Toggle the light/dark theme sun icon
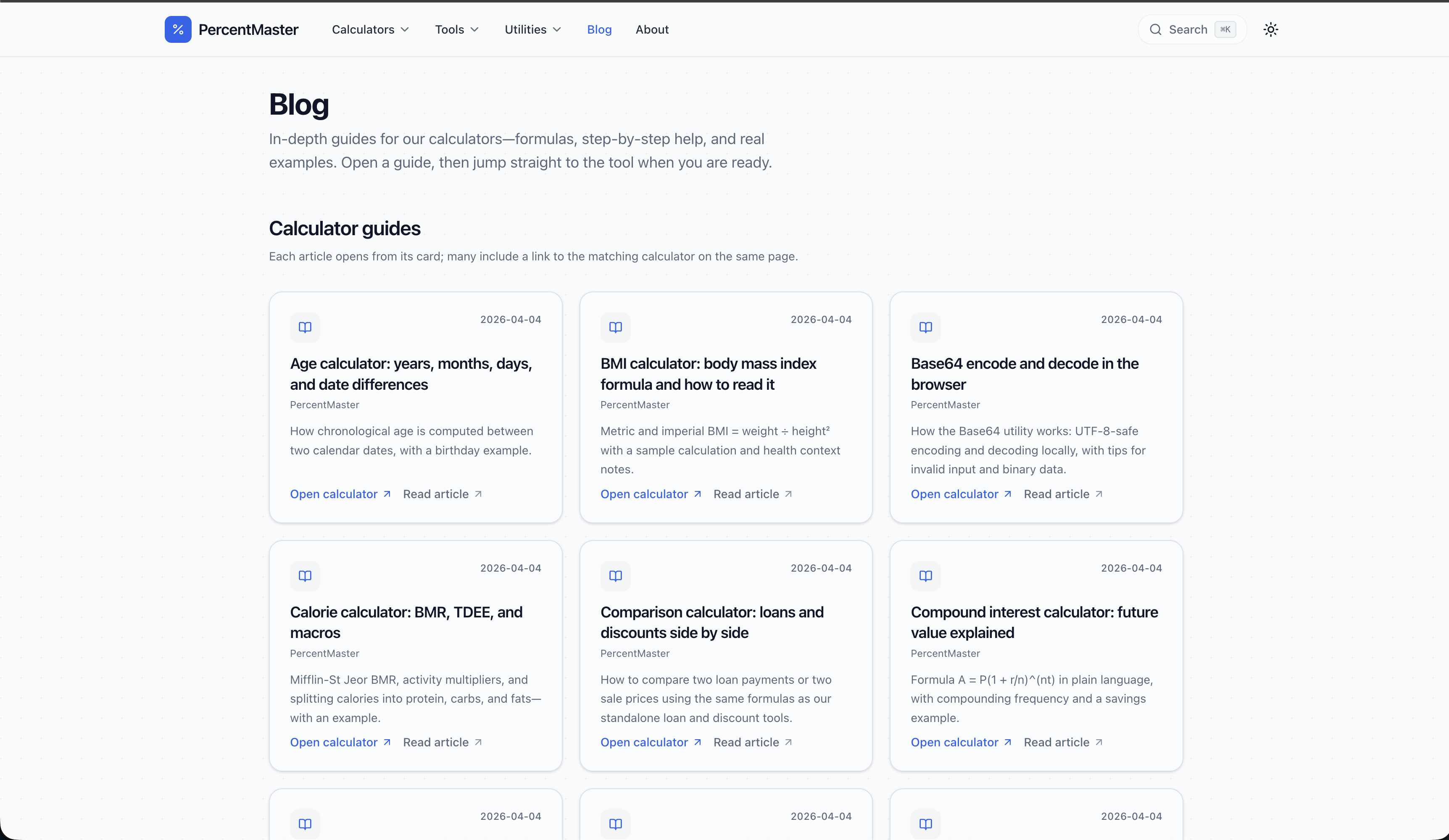 [x=1270, y=29]
